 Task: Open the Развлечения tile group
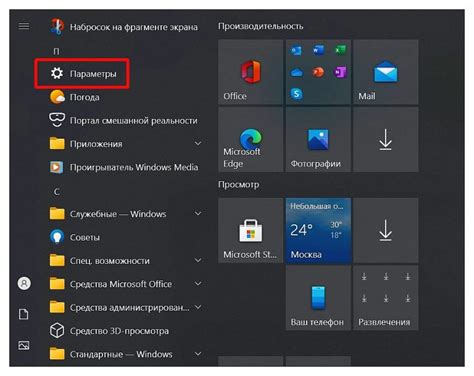[386, 298]
